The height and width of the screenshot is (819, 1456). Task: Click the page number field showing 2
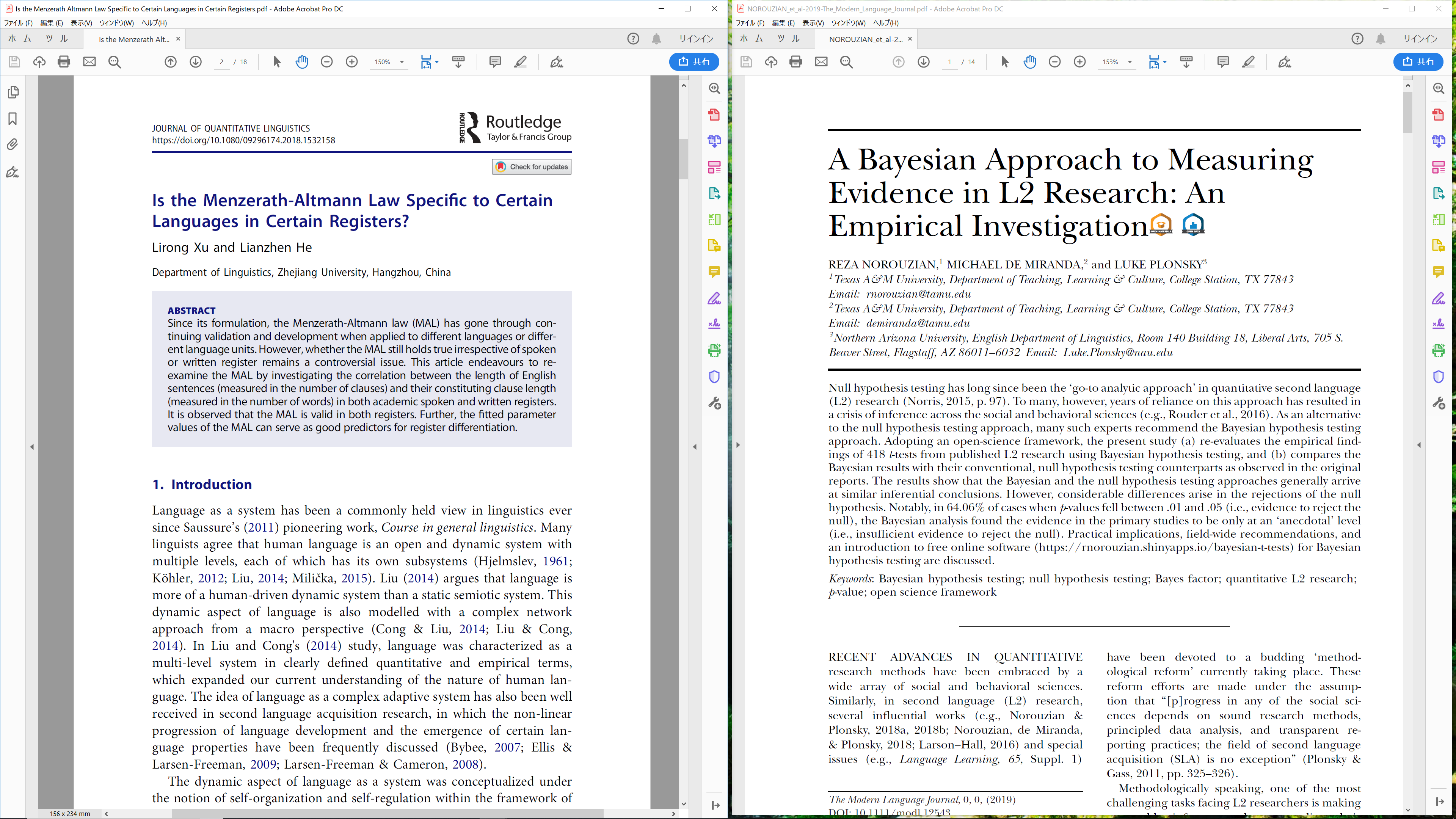tap(221, 62)
